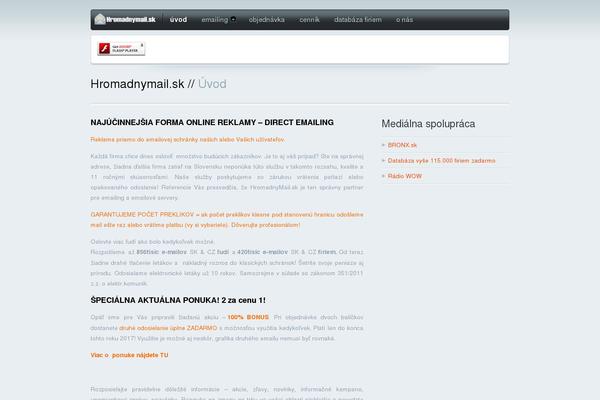
Task: Click the GARANTUJEME POČET PREKLIKOV paragraph
Action: (x=227, y=220)
